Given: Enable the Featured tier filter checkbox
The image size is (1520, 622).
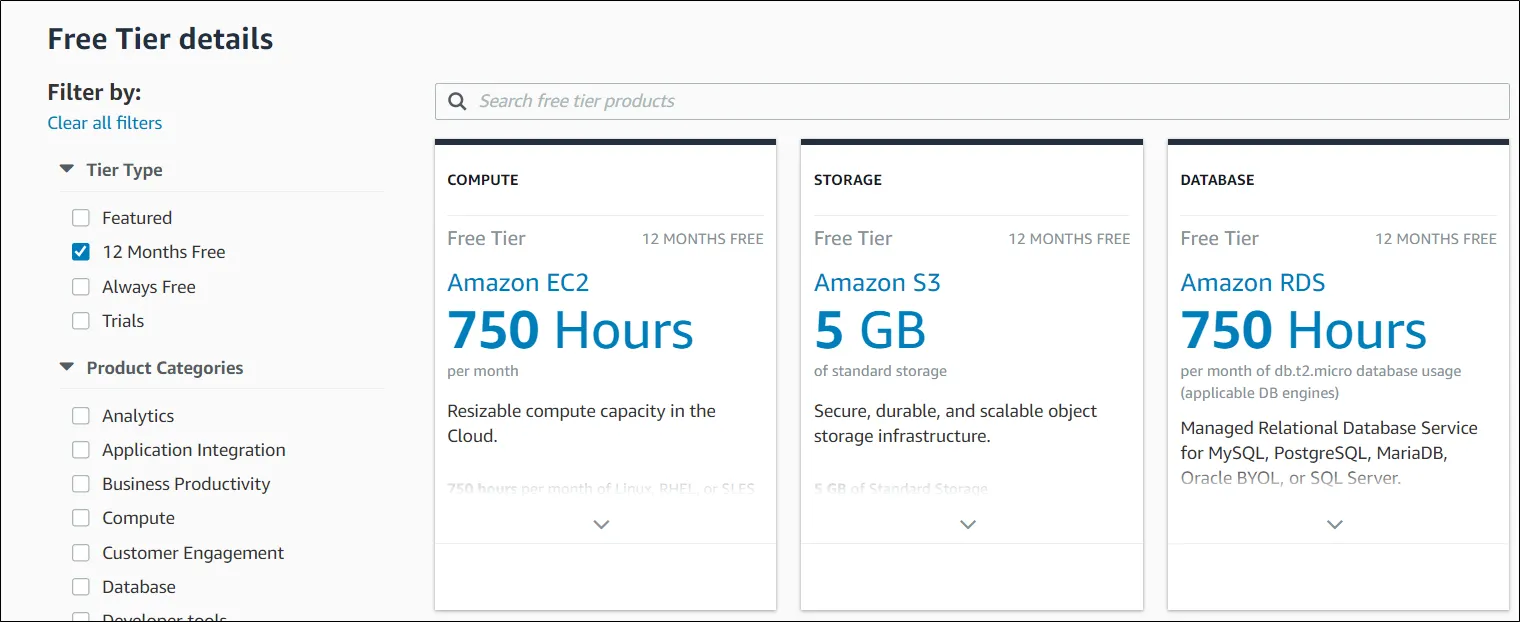Looking at the screenshot, I should pos(81,218).
